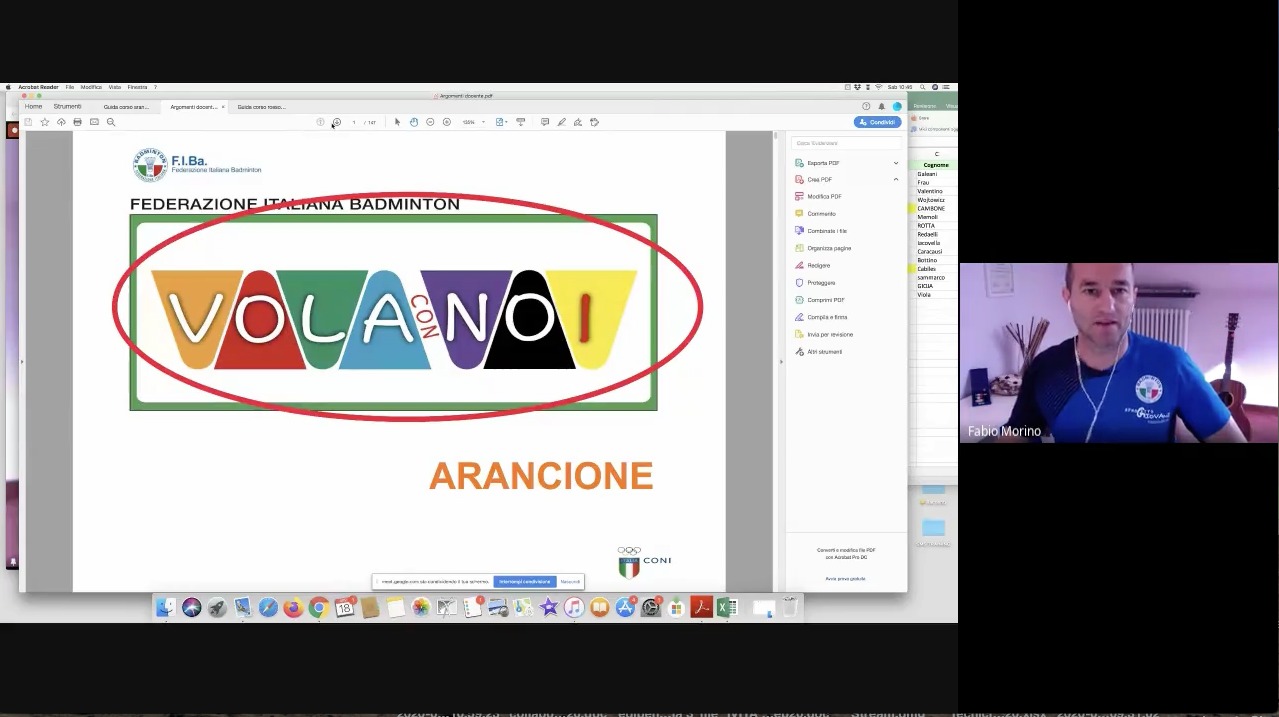Switch to Acrobat Reader in the Dock

click(x=702, y=607)
